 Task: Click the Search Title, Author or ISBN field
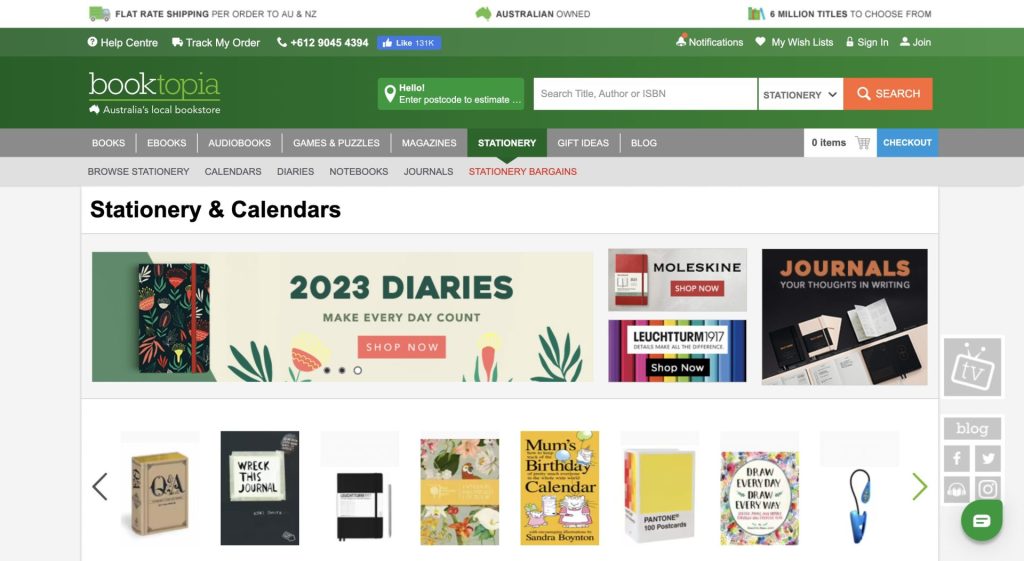tap(645, 94)
